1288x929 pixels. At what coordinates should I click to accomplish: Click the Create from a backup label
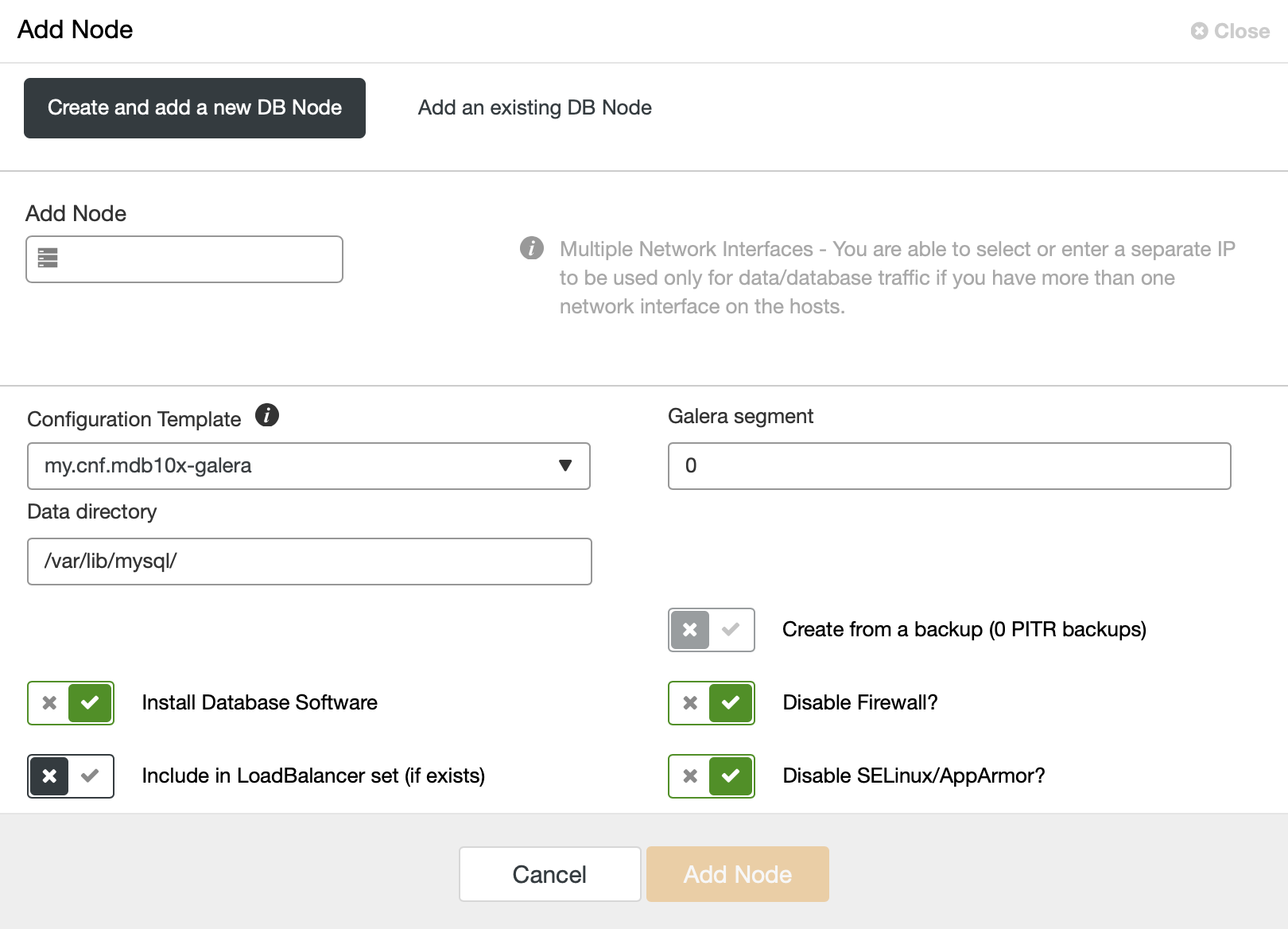[964, 630]
